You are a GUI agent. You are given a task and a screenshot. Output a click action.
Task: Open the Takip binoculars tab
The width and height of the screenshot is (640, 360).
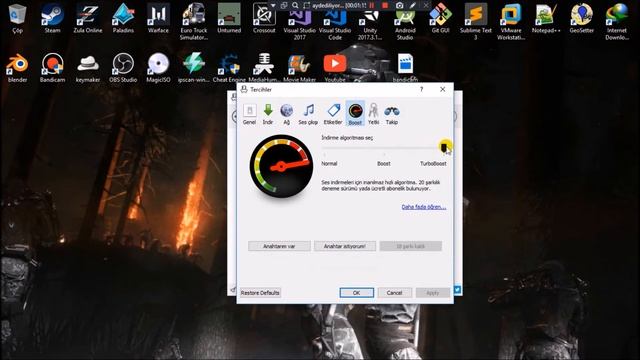(392, 114)
